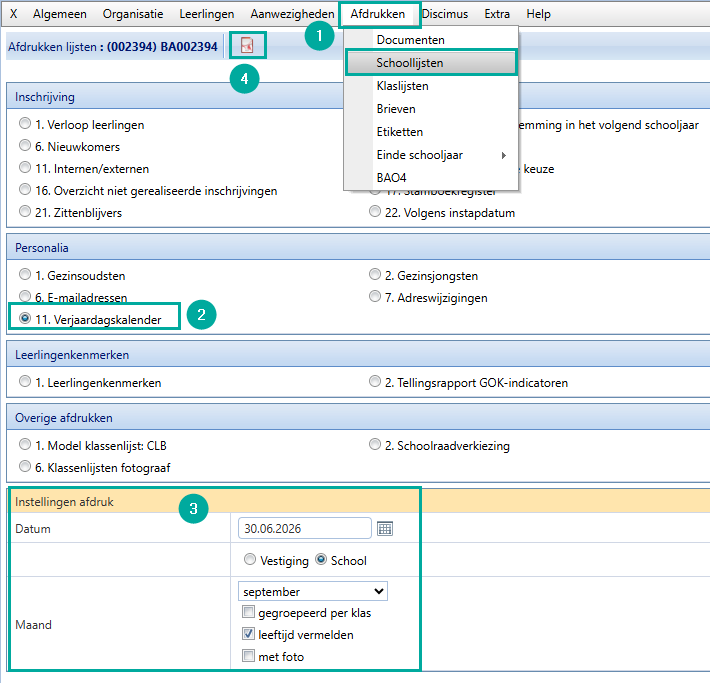
Task: Open the Afdrukken menu
Action: pyautogui.click(x=378, y=14)
